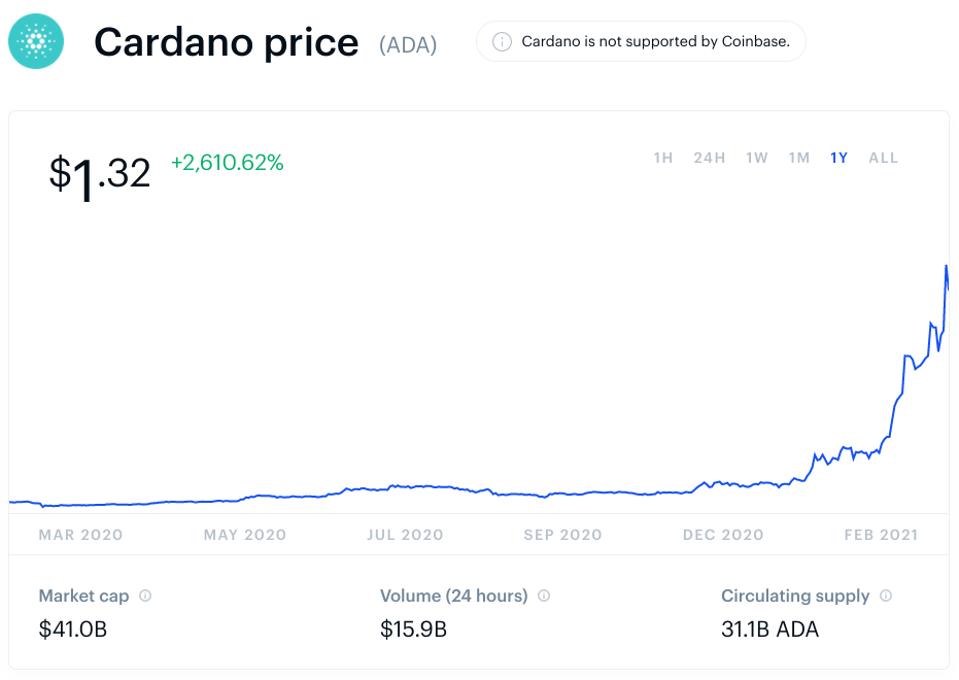This screenshot has width=959, height=680.
Task: Display the ALL time price history
Action: click(x=884, y=158)
